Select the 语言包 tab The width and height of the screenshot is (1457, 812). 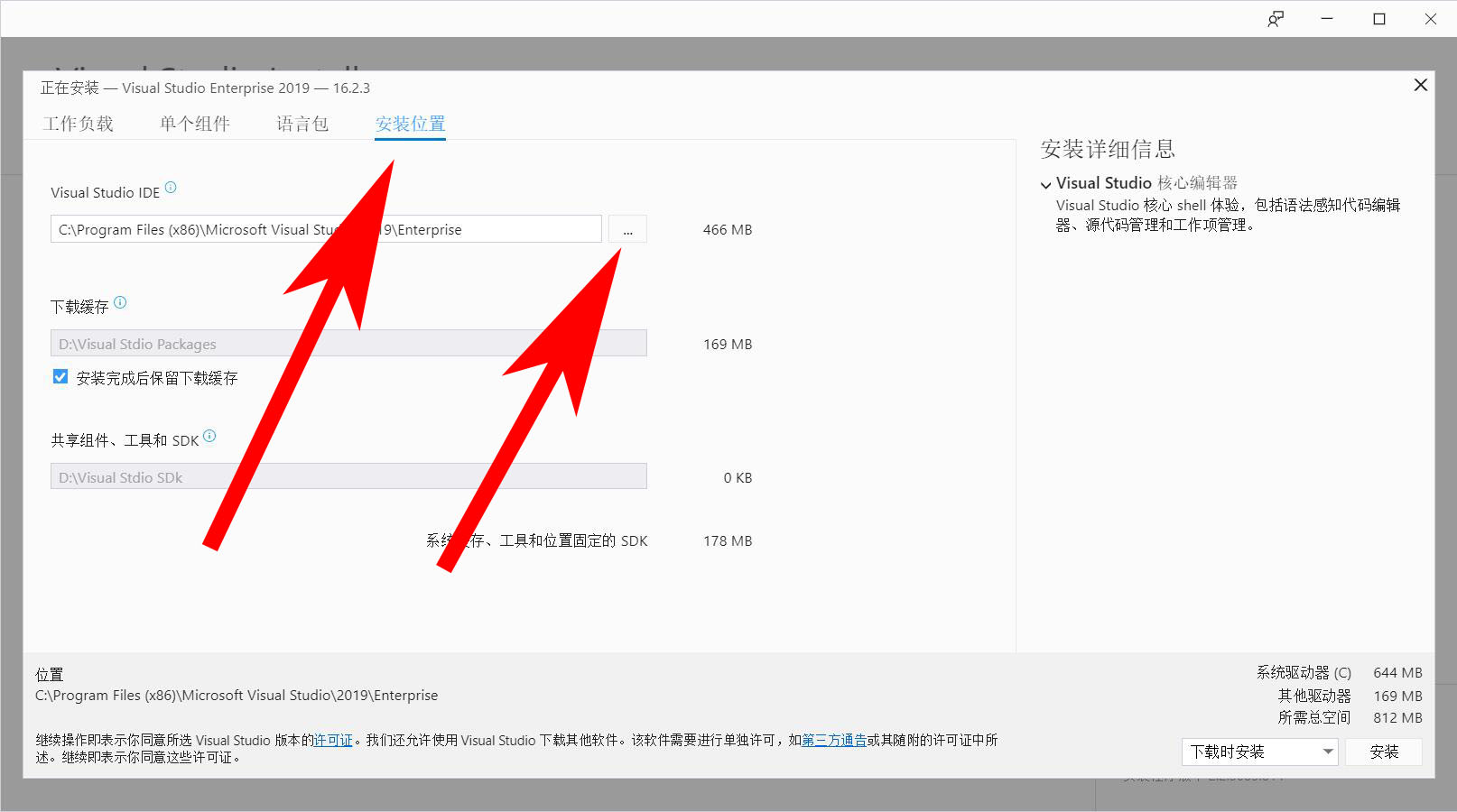tap(302, 124)
